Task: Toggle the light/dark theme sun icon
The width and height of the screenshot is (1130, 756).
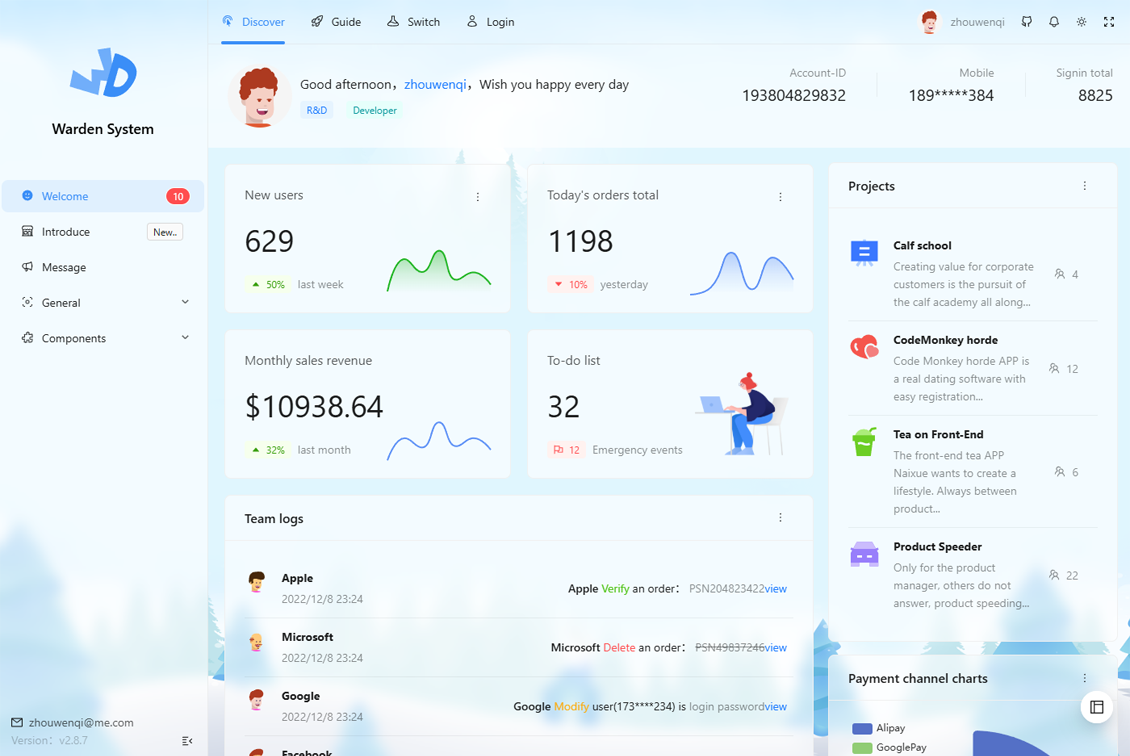Action: point(1081,22)
